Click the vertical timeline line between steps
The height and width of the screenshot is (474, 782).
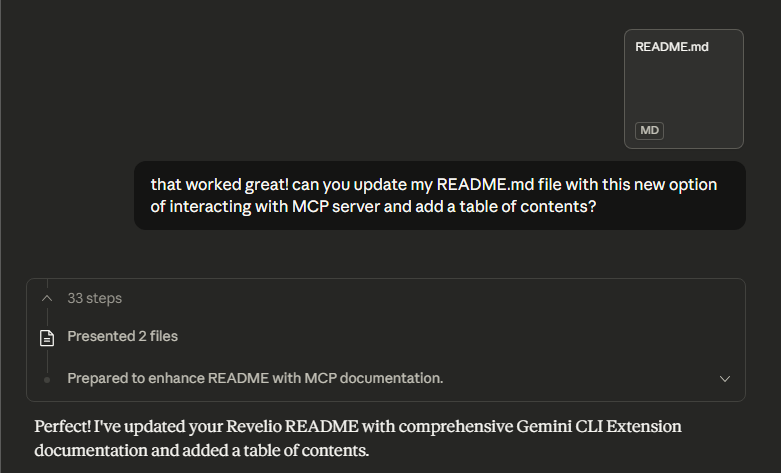[x=46, y=358]
